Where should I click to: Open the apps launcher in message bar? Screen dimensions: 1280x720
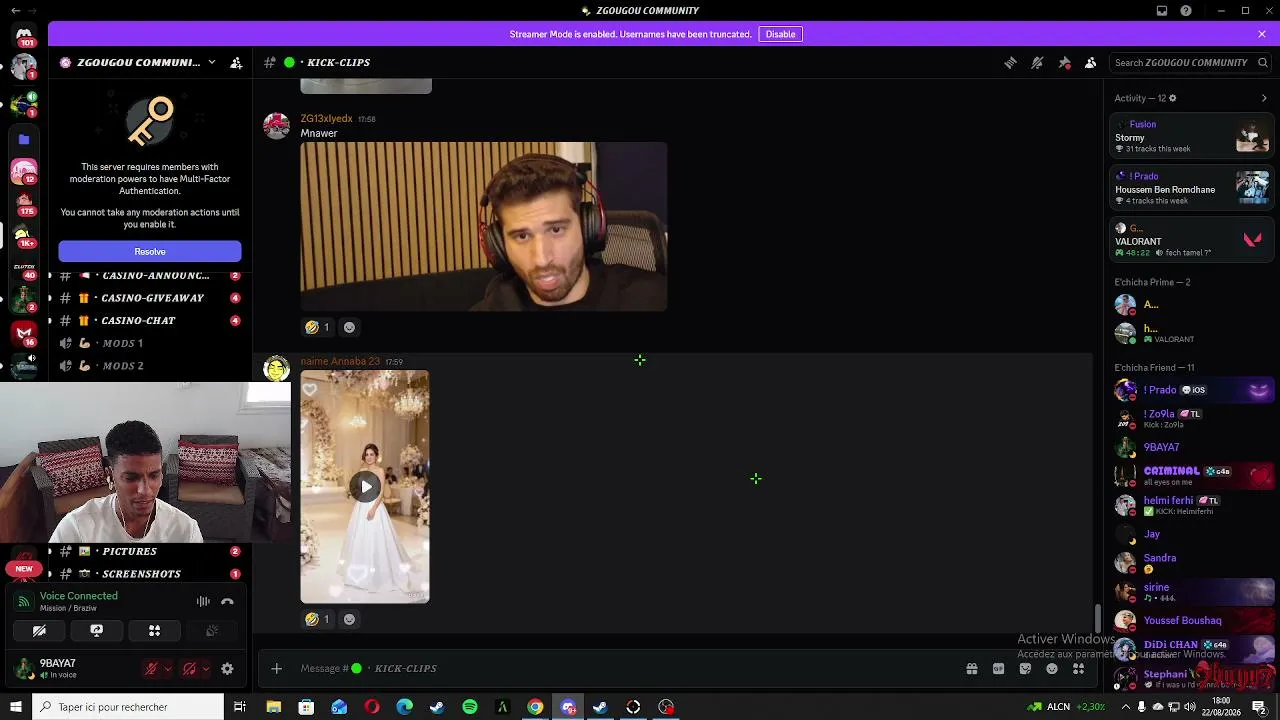(x=1079, y=669)
